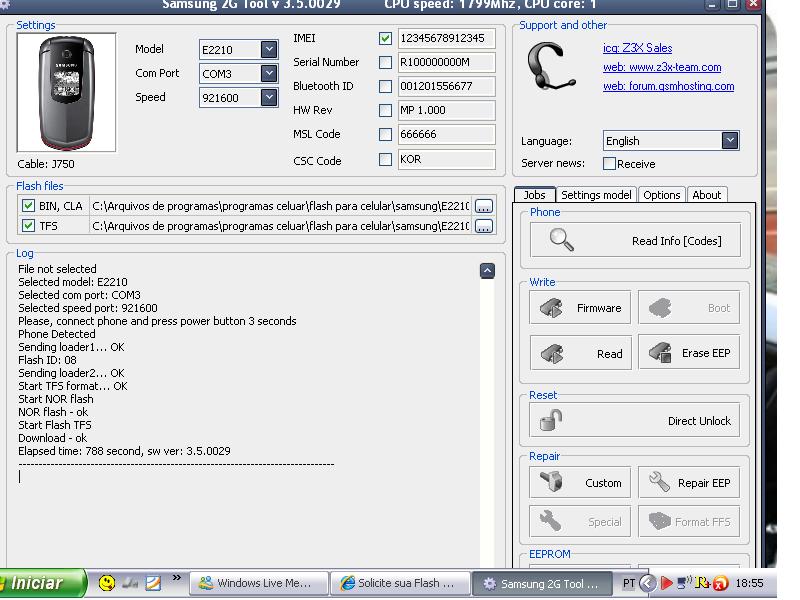Uncheck the TFS file checkbox
The width and height of the screenshot is (800, 600).
pyautogui.click(x=28, y=226)
